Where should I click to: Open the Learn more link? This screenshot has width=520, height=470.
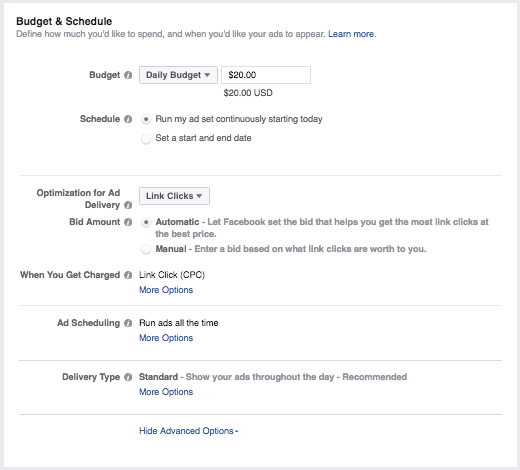tap(351, 34)
